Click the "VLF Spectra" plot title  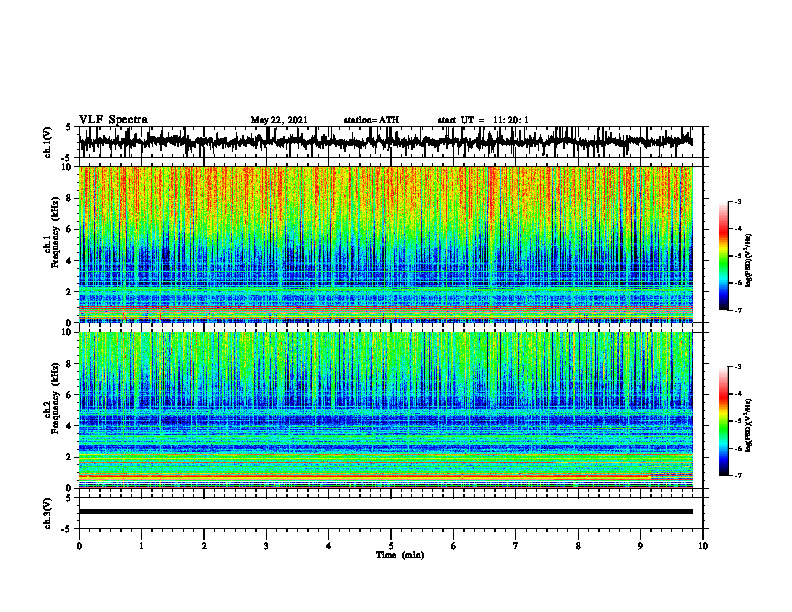tap(113, 120)
